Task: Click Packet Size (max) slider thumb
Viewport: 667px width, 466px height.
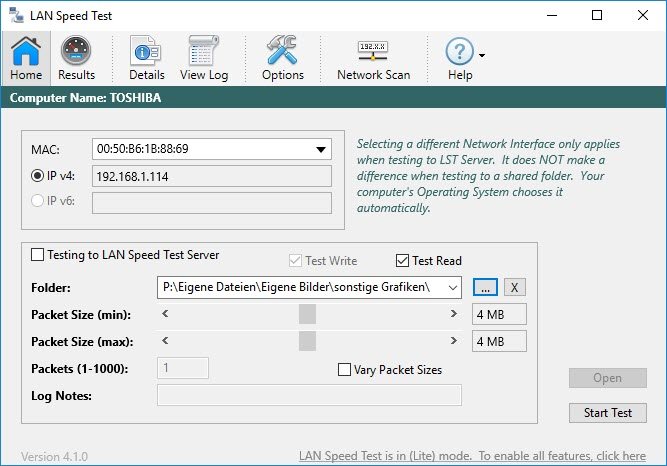Action: click(x=307, y=341)
